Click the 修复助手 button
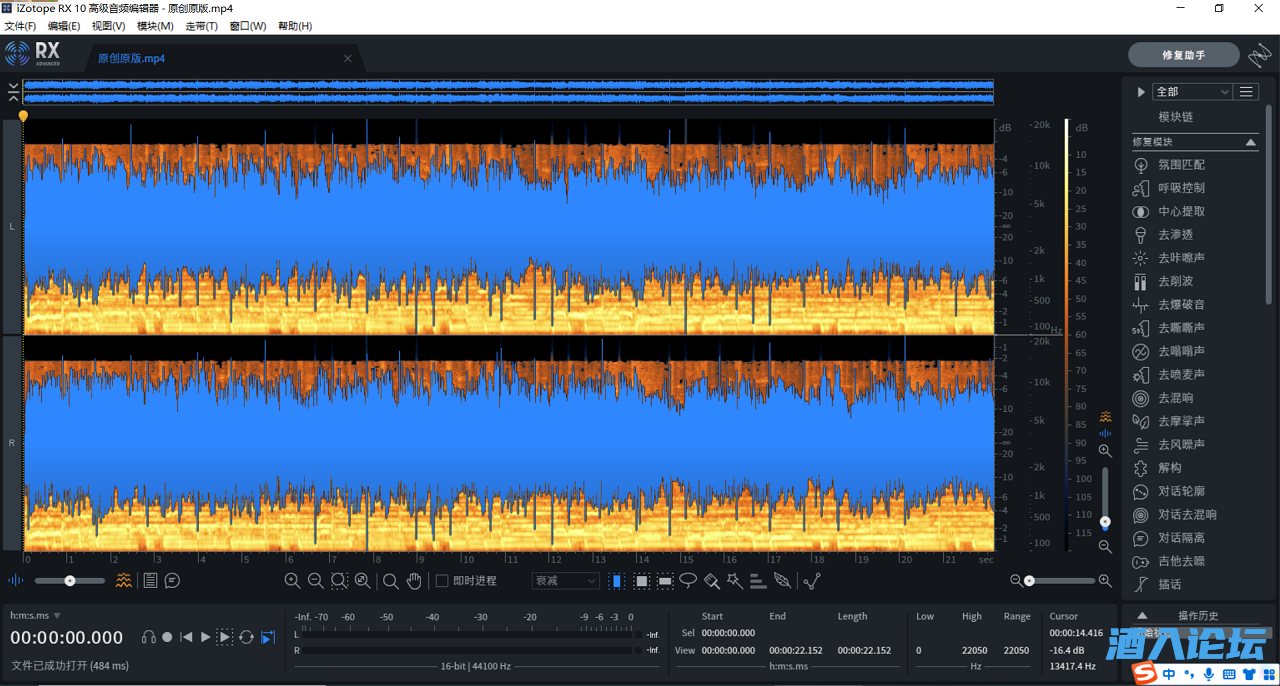The image size is (1280, 686). coord(1183,55)
